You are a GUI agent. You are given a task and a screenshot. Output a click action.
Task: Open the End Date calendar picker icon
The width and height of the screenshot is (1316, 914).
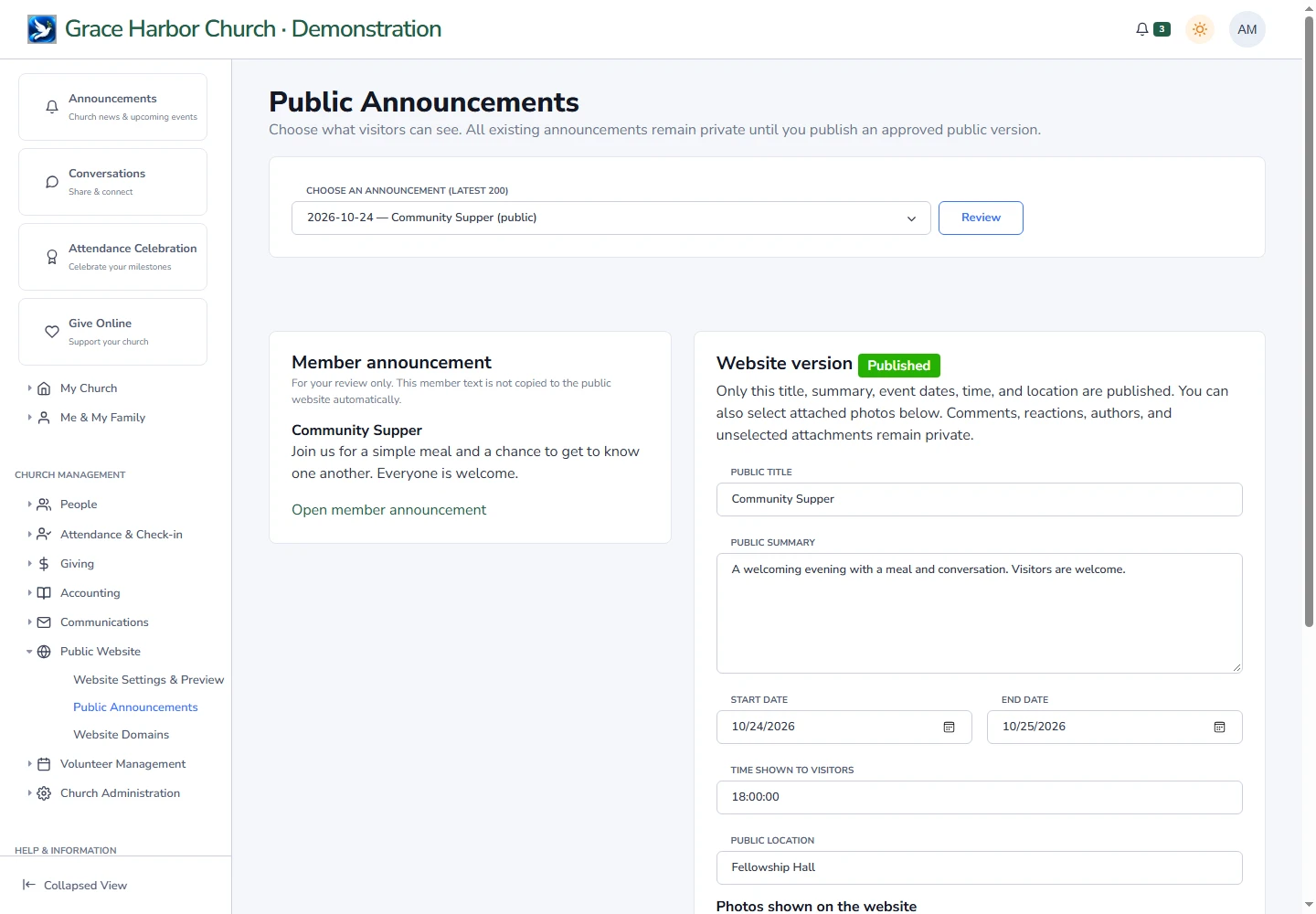[x=1219, y=728]
